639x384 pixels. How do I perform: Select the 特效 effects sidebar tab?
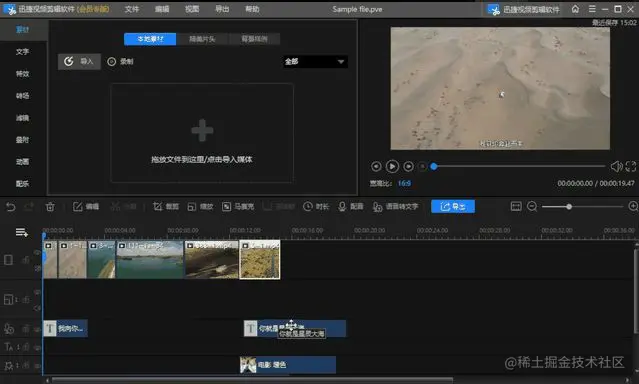[23, 74]
